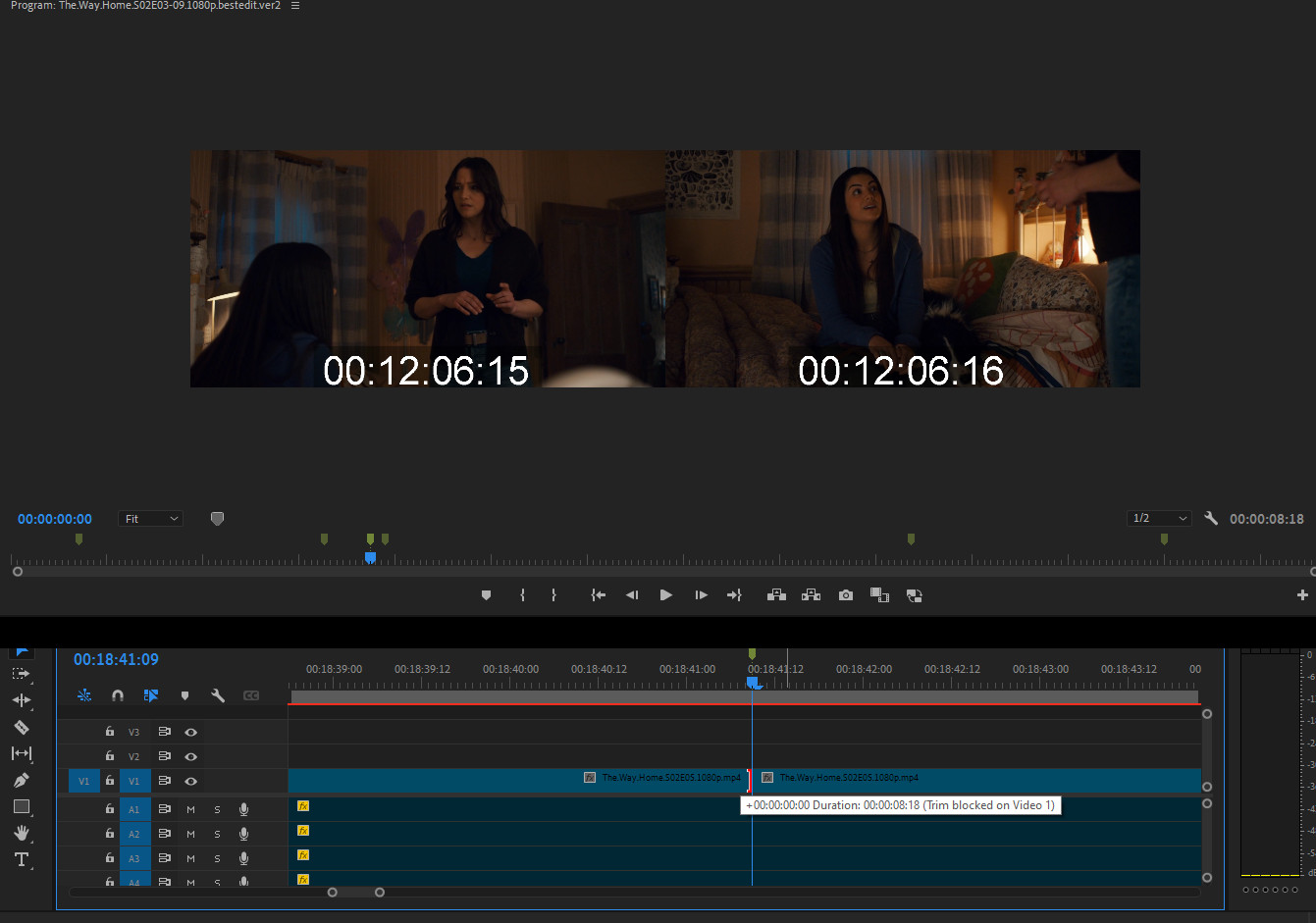The height and width of the screenshot is (923, 1316).
Task: Open the Button Editor plus icon
Action: coord(1302,595)
